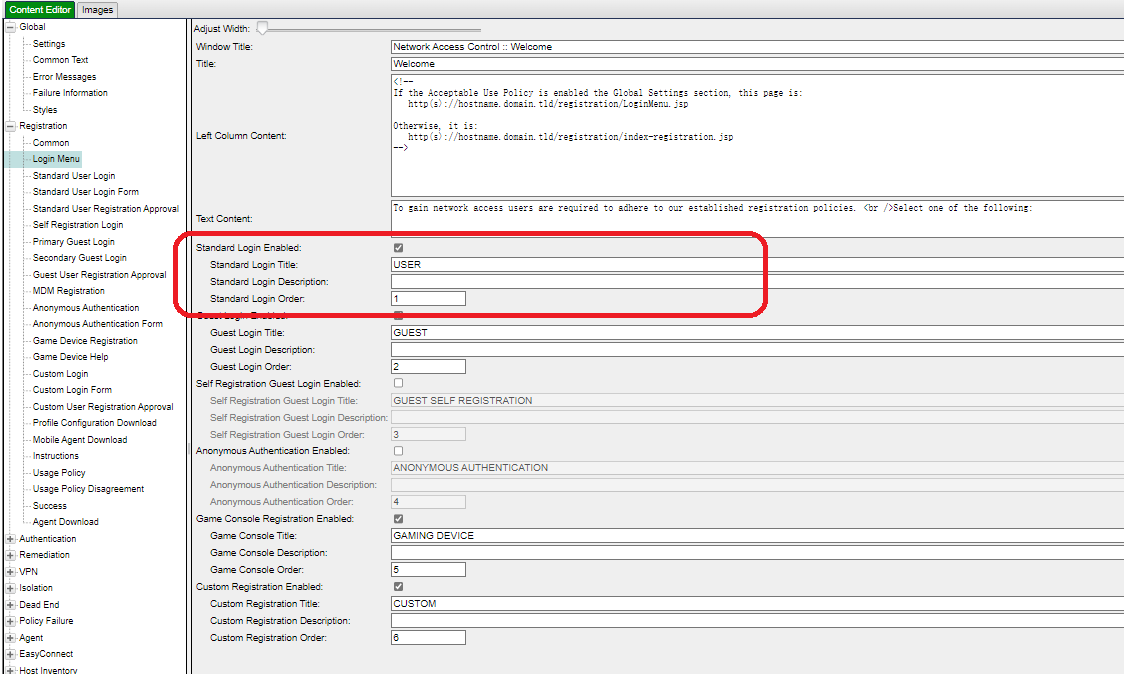The image size is (1124, 674).
Task: Disable Standard Login Enabled checkbox
Action: pyautogui.click(x=399, y=247)
